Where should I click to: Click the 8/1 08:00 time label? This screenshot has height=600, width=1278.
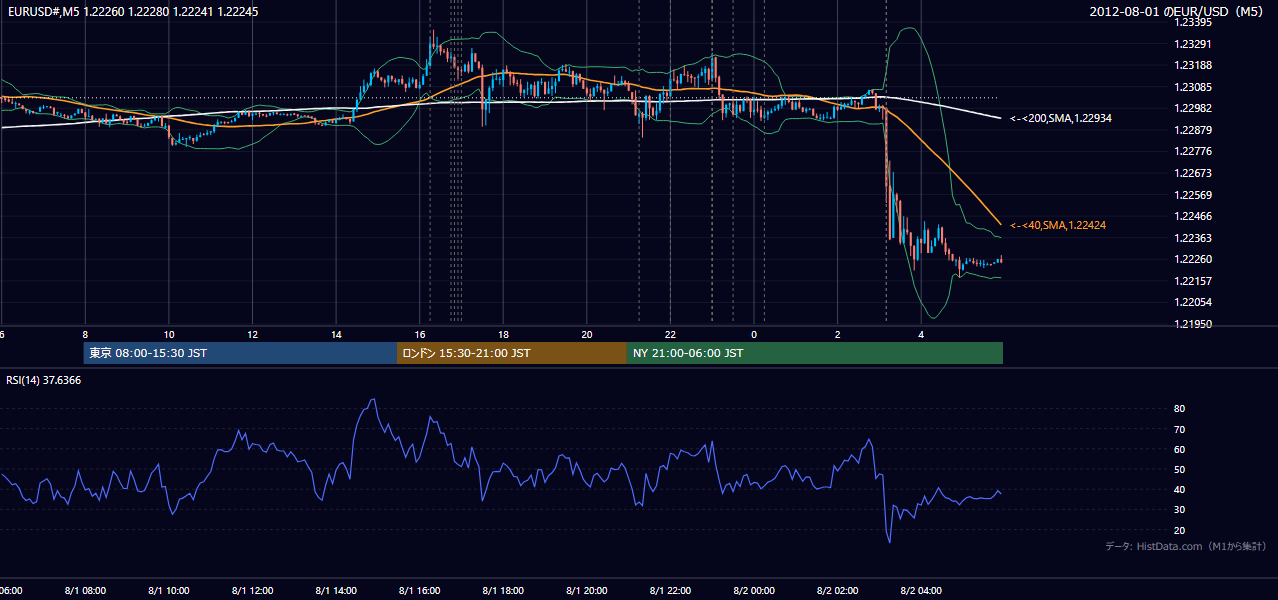pyautogui.click(x=85, y=591)
